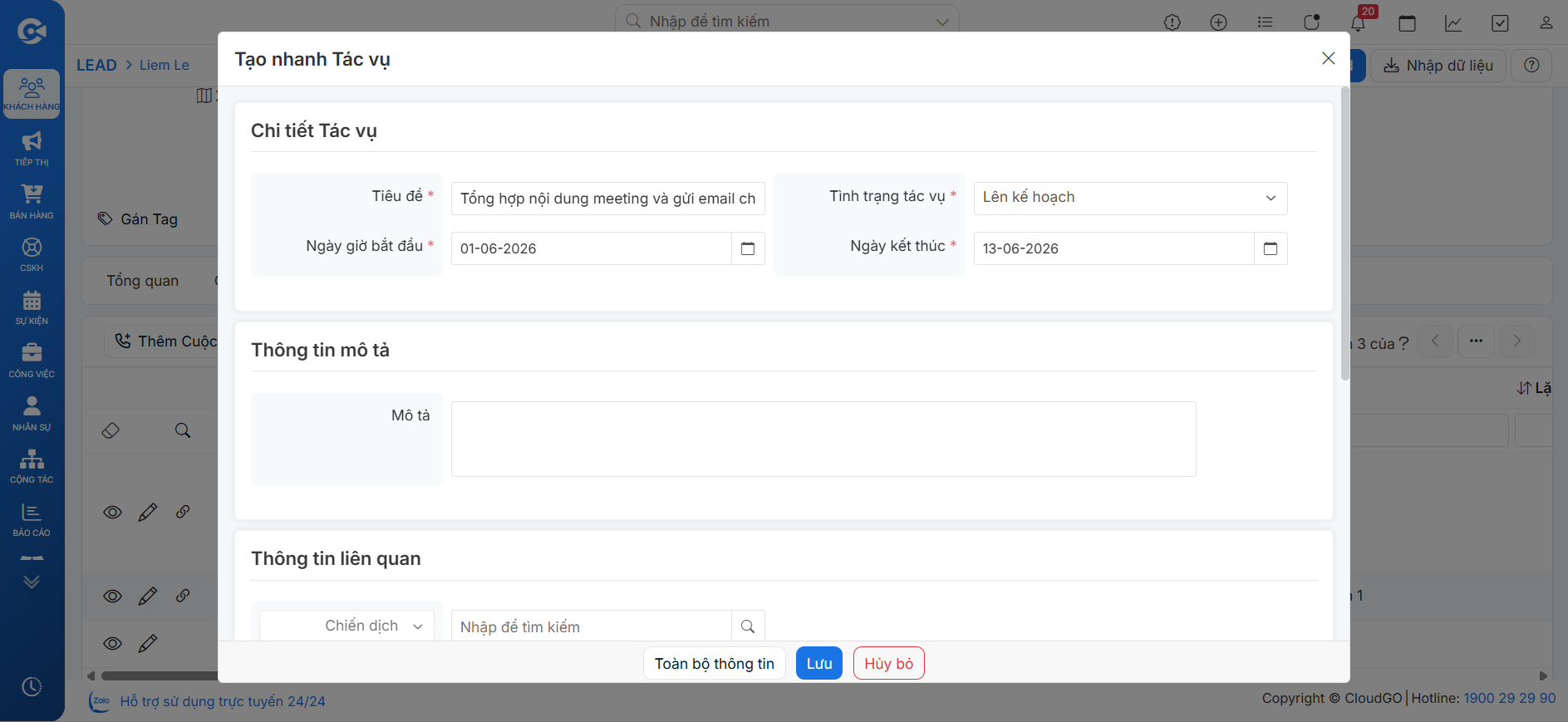Click the end date field 13-06-2026

click(1113, 248)
